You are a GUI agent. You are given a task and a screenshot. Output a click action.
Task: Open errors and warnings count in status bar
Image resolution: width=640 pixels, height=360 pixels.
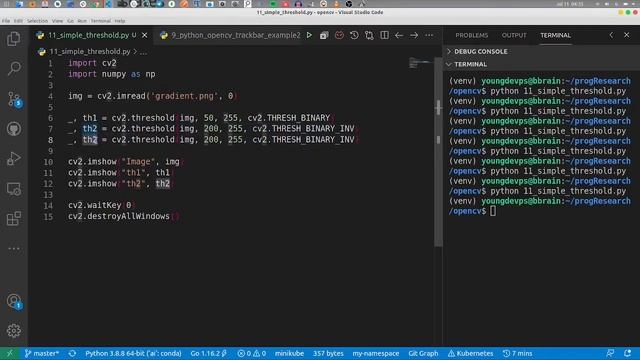[251, 353]
